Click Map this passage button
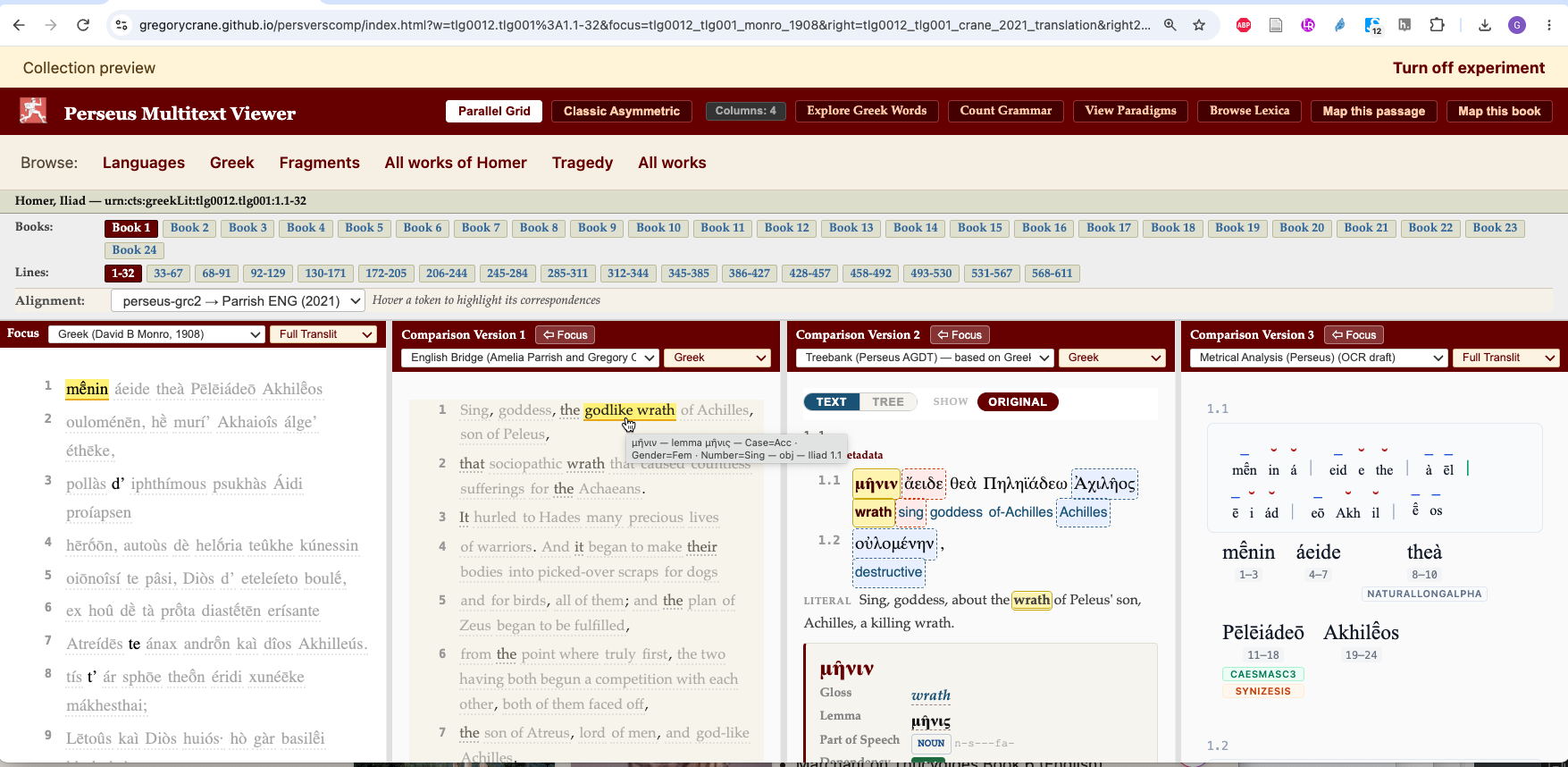This screenshot has width=1568, height=767. tap(1373, 111)
